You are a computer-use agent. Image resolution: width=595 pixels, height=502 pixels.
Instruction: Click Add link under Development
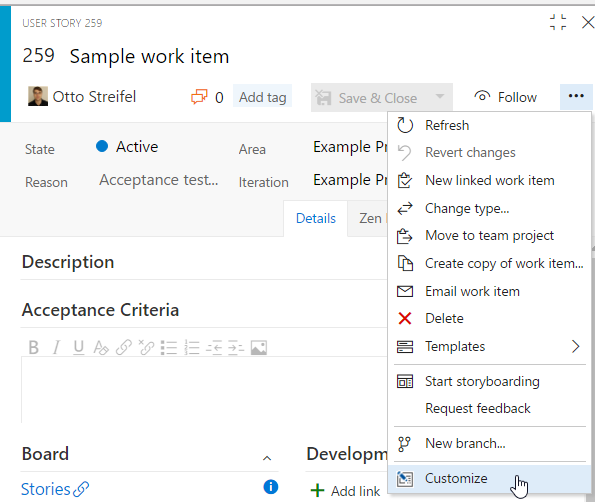coord(345,491)
